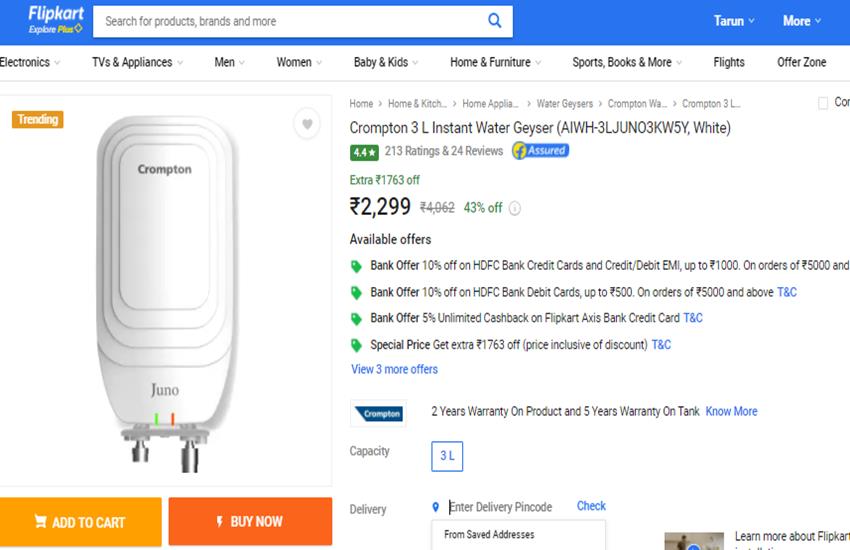This screenshot has height=550, width=850.
Task: Expand the TVs & Appliances menu
Action: [x=137, y=62]
